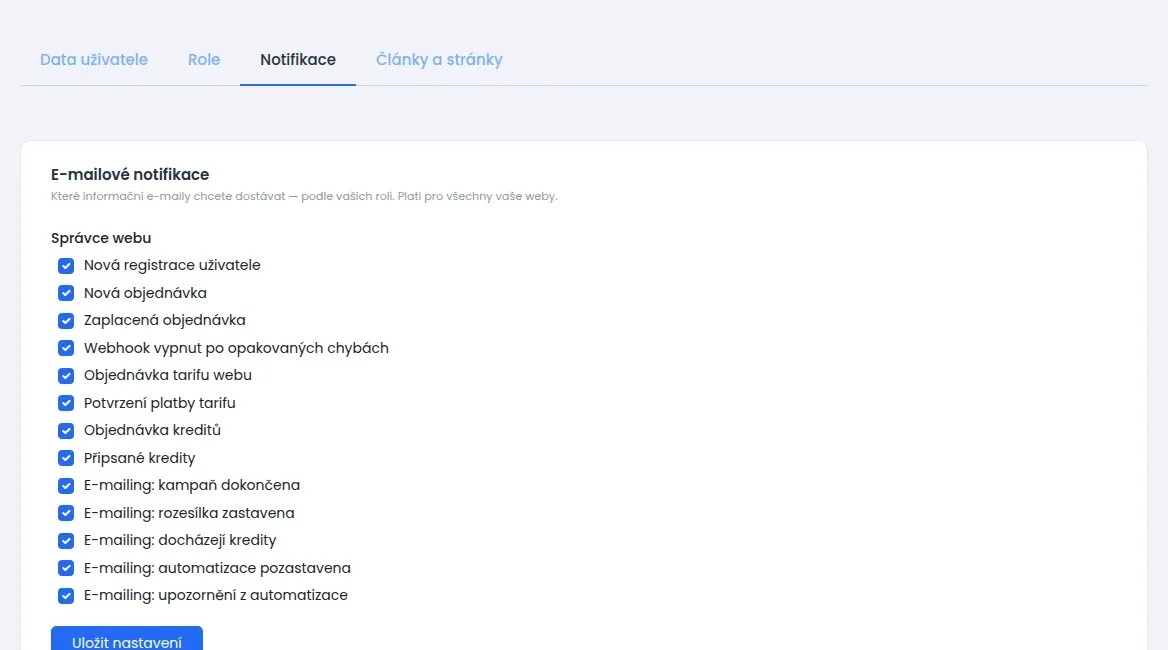This screenshot has width=1168, height=650.
Task: Toggle Objednávka tarifu webu checkbox
Action: click(66, 376)
